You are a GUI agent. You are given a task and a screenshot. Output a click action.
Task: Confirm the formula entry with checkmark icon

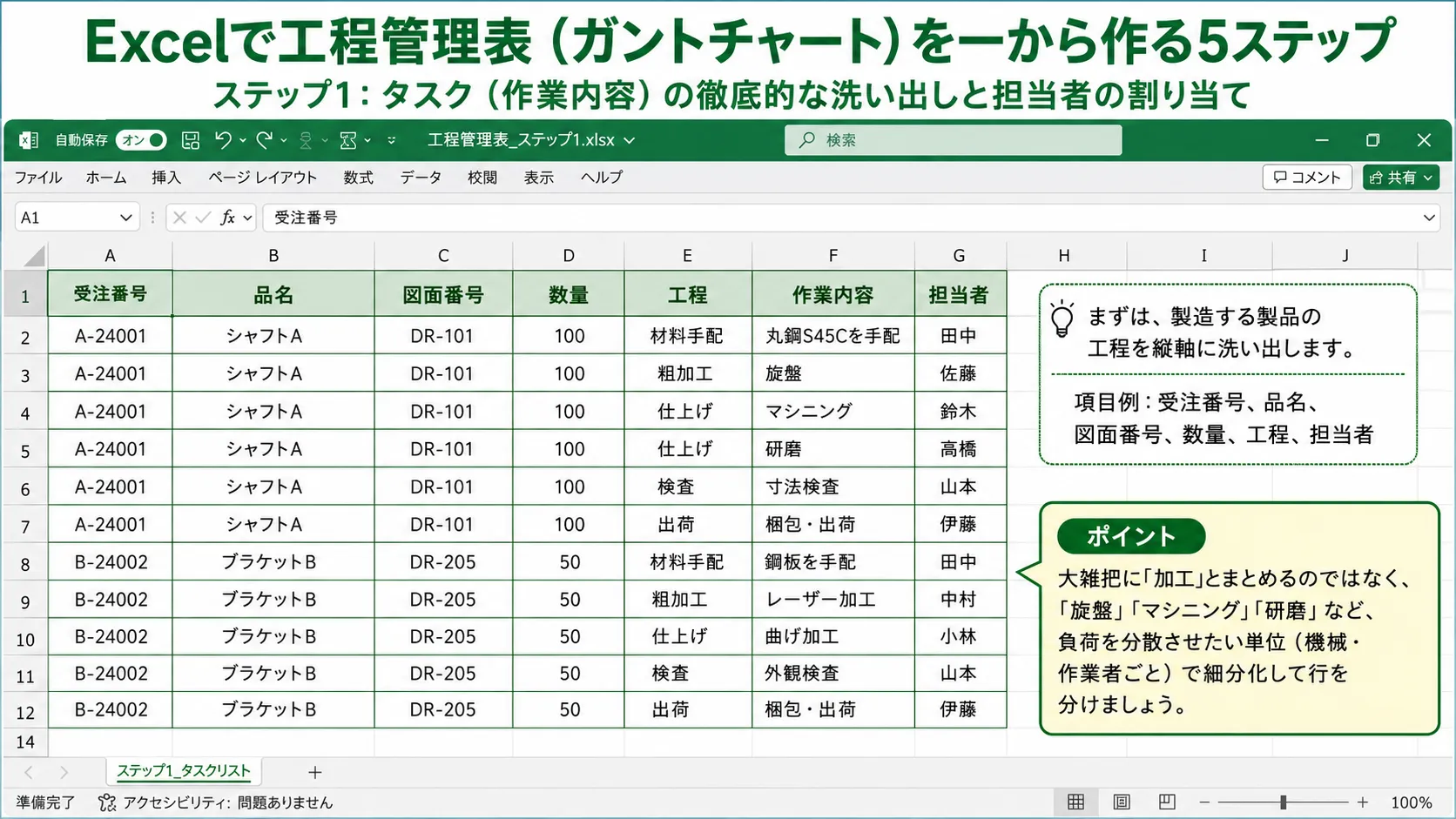click(x=203, y=218)
